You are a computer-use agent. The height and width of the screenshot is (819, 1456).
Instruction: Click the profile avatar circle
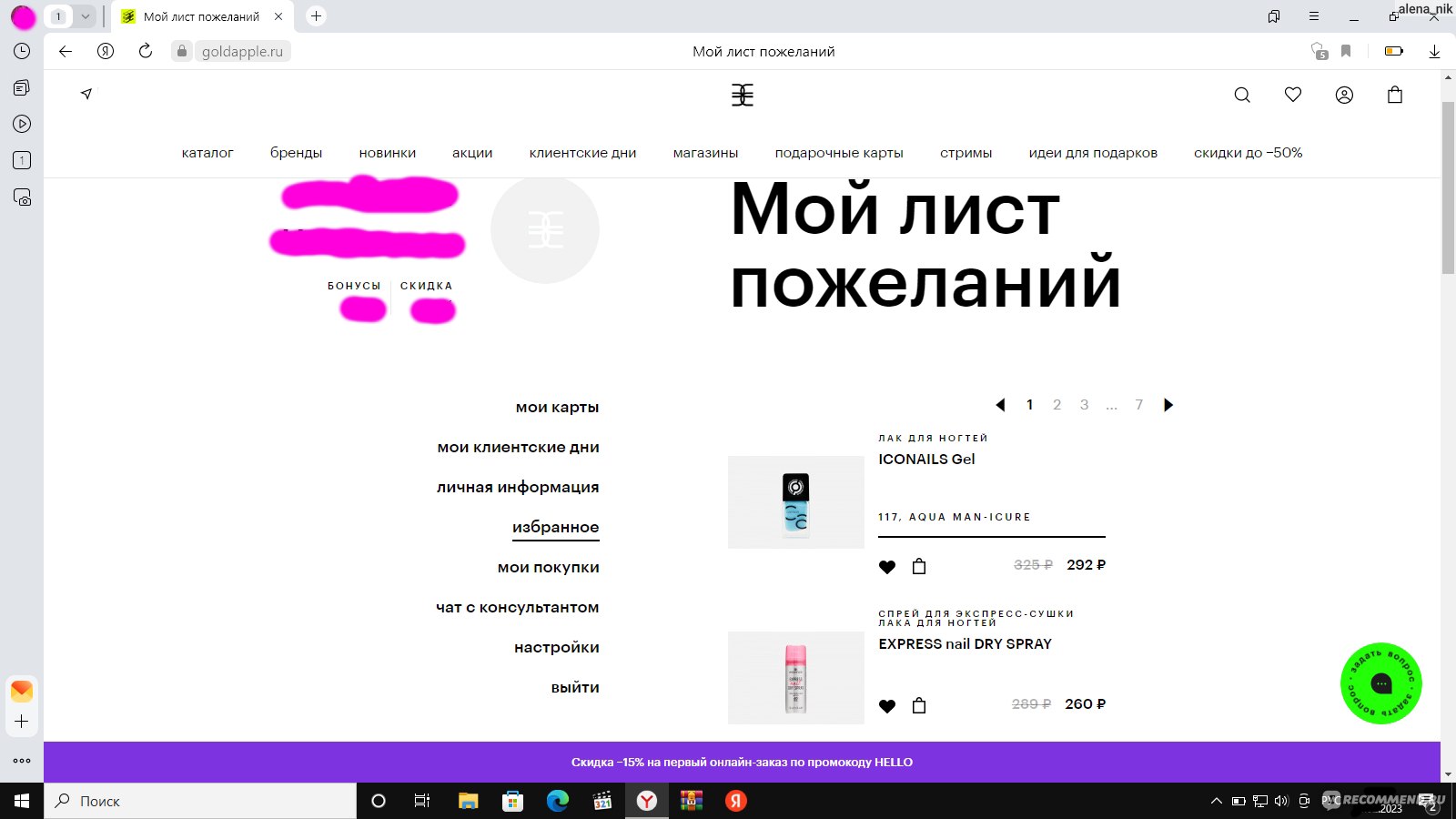point(545,229)
